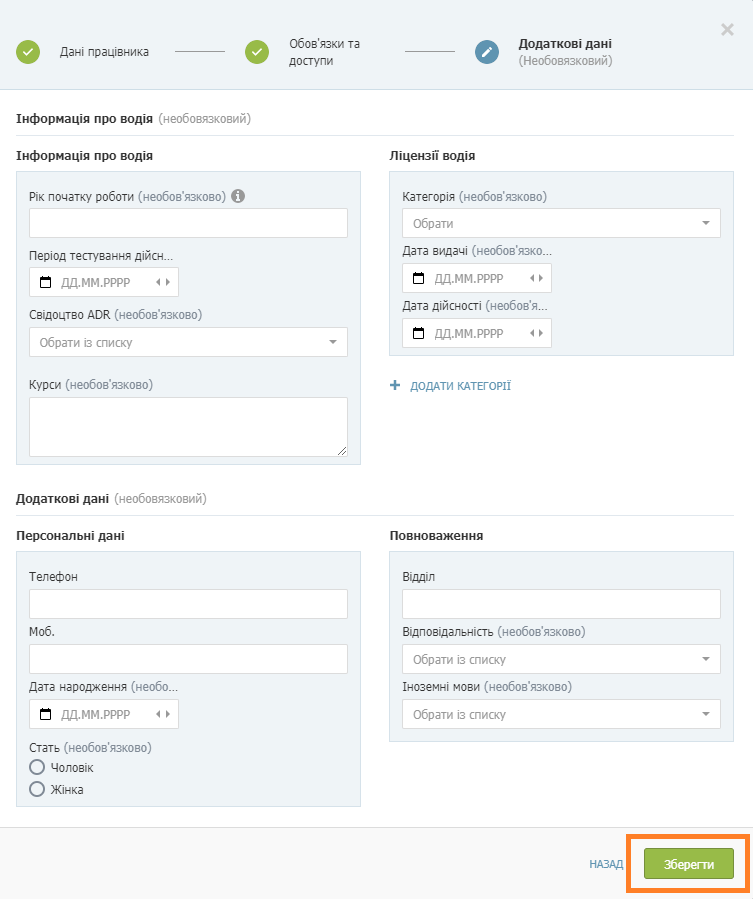Select the Чоловік radio button
The width and height of the screenshot is (753, 899).
(x=37, y=767)
